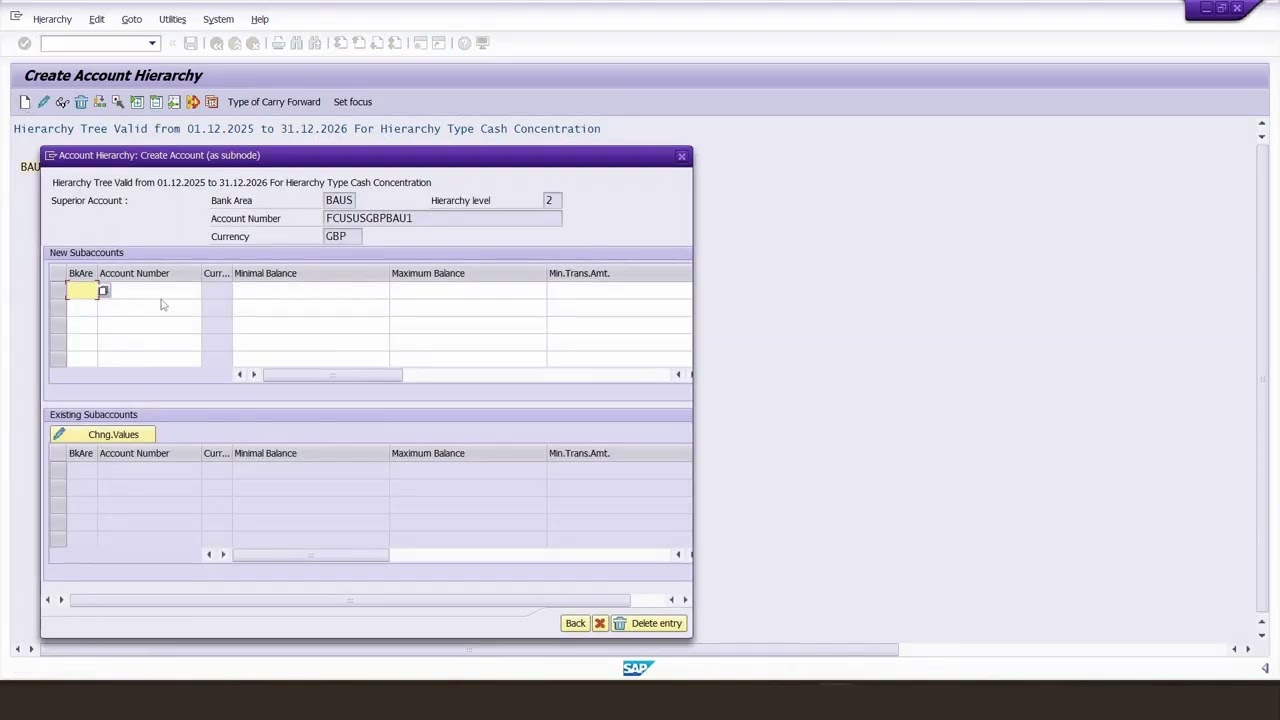Click the Collapse subtree icon
Viewport: 1280px width, 720px height.
(x=155, y=102)
